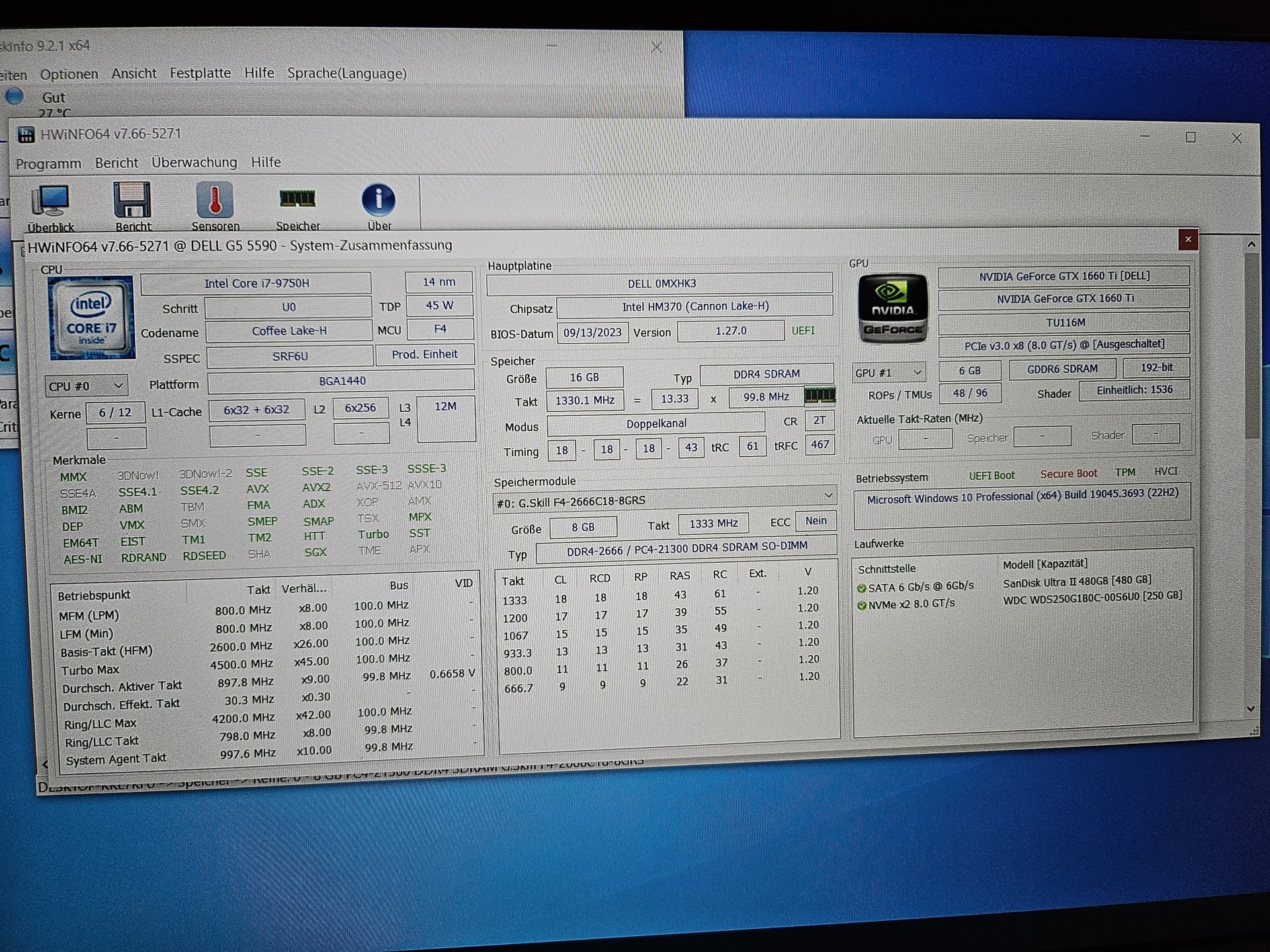Open Hilfe menu in background window
This screenshot has height=952, width=1270.
pyautogui.click(x=259, y=73)
